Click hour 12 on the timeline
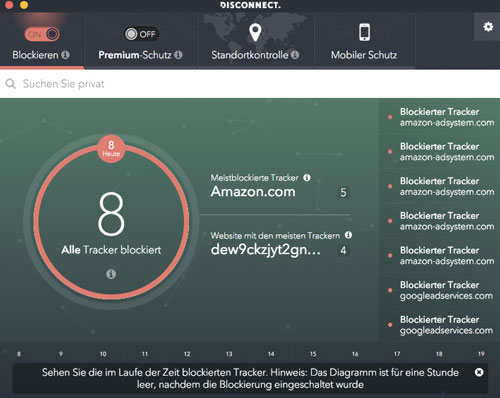The height and width of the screenshot is (398, 500). tap(187, 354)
